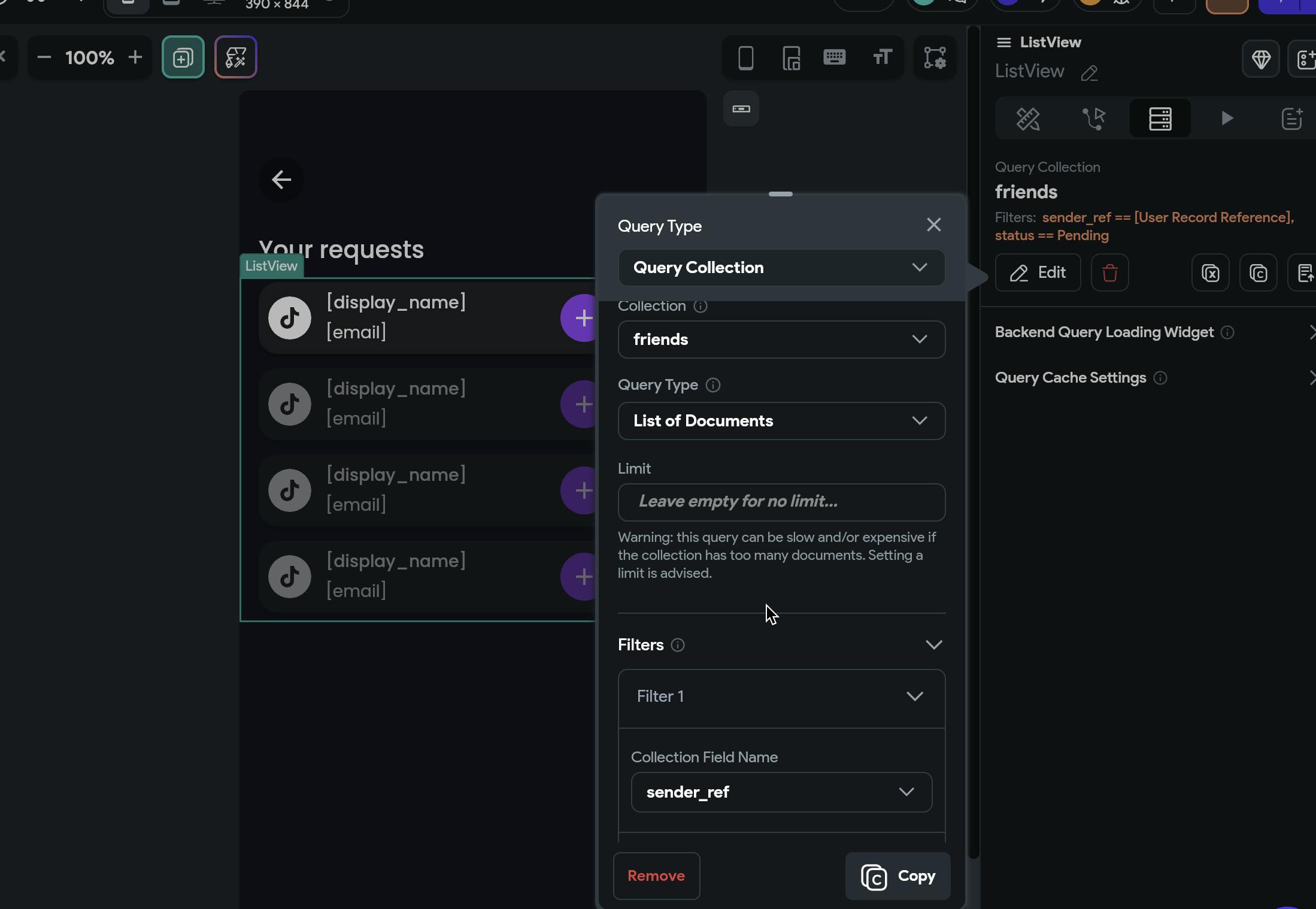Screen dimensions: 1316x909
Task: Click the red delete query trash icon
Action: pos(1109,273)
